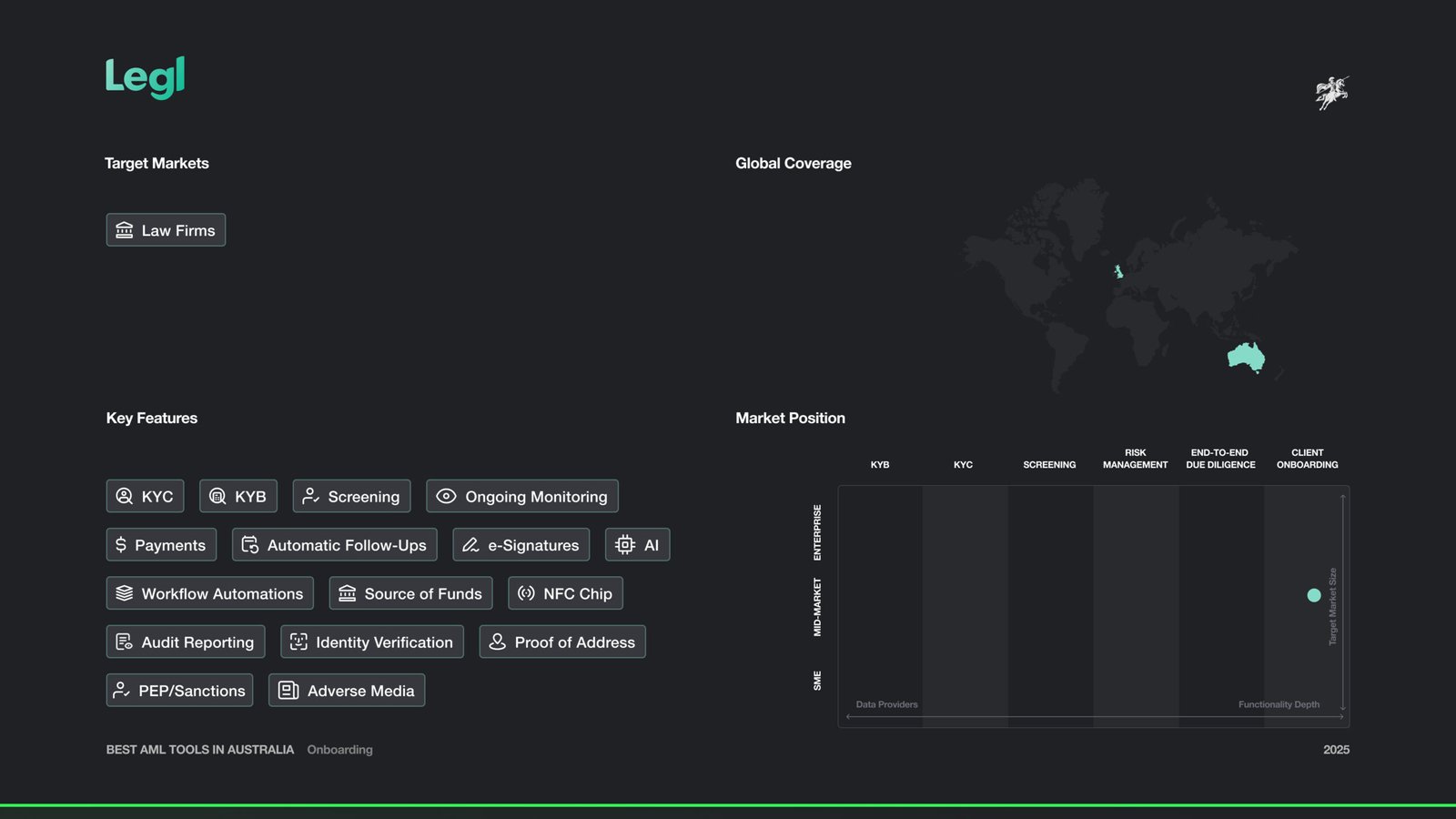Click the Target Markets heading
Viewport: 1456px width, 819px height.
coord(157,163)
